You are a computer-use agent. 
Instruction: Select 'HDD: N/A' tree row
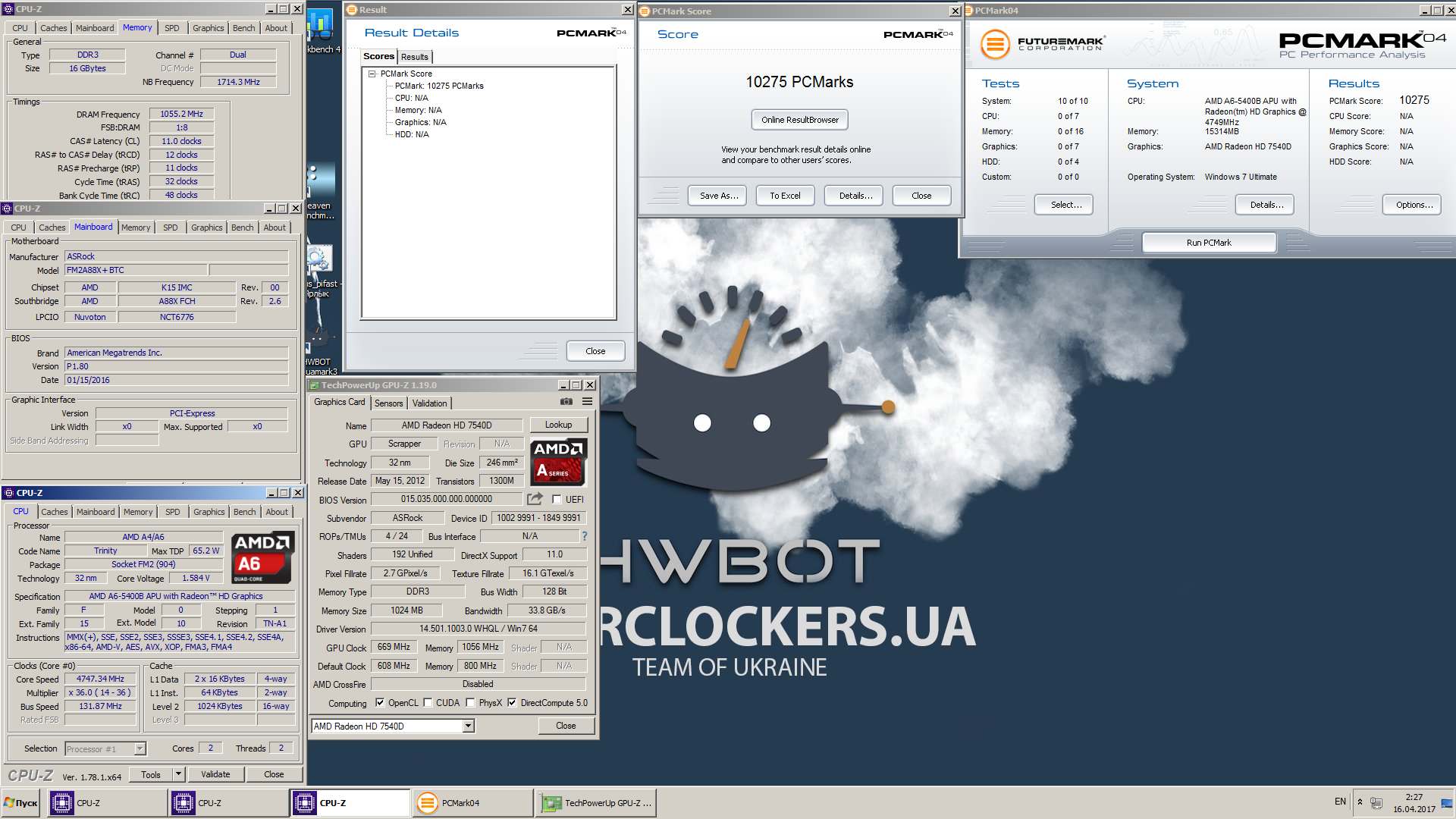(412, 134)
